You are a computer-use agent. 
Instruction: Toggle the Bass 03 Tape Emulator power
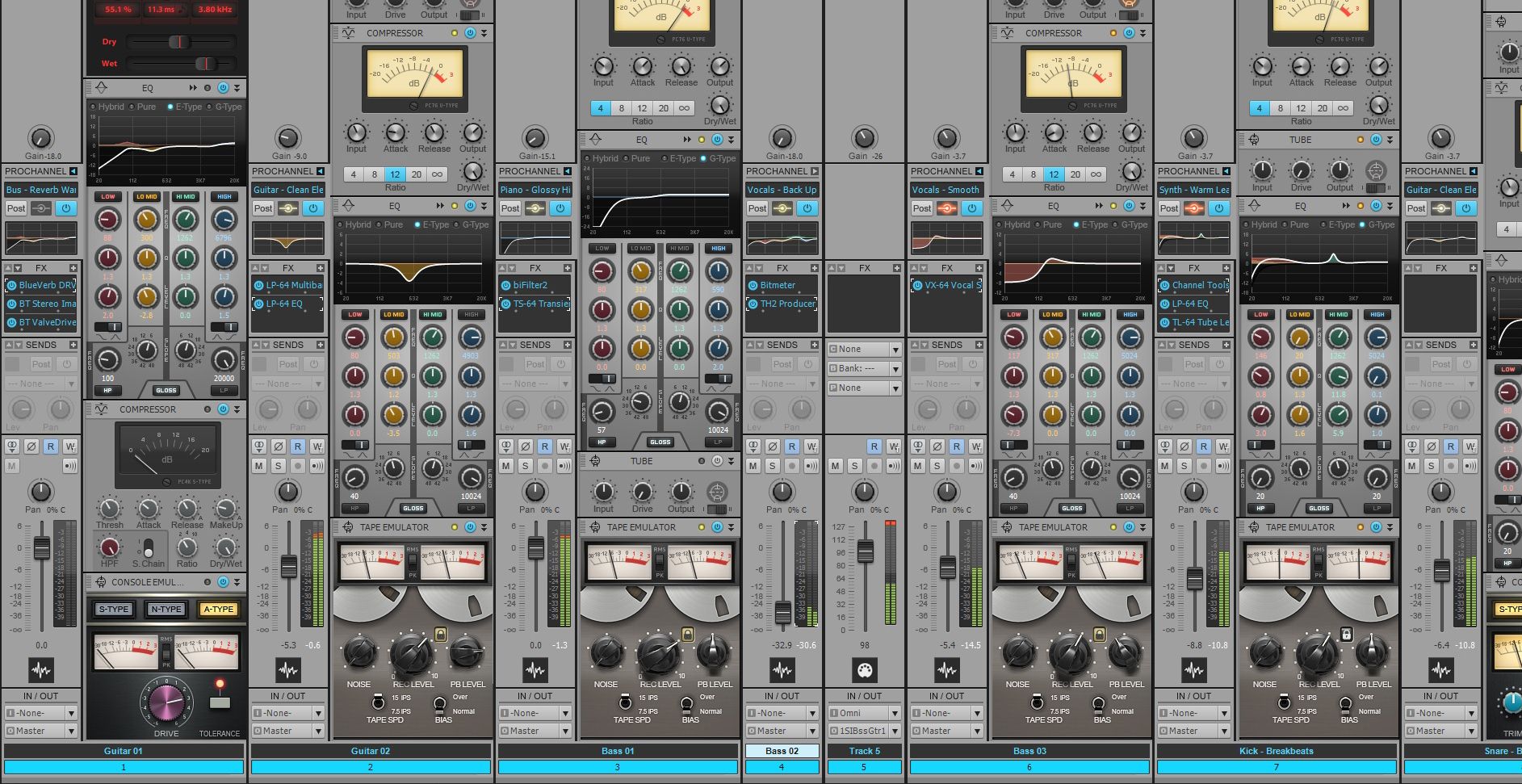1129,527
